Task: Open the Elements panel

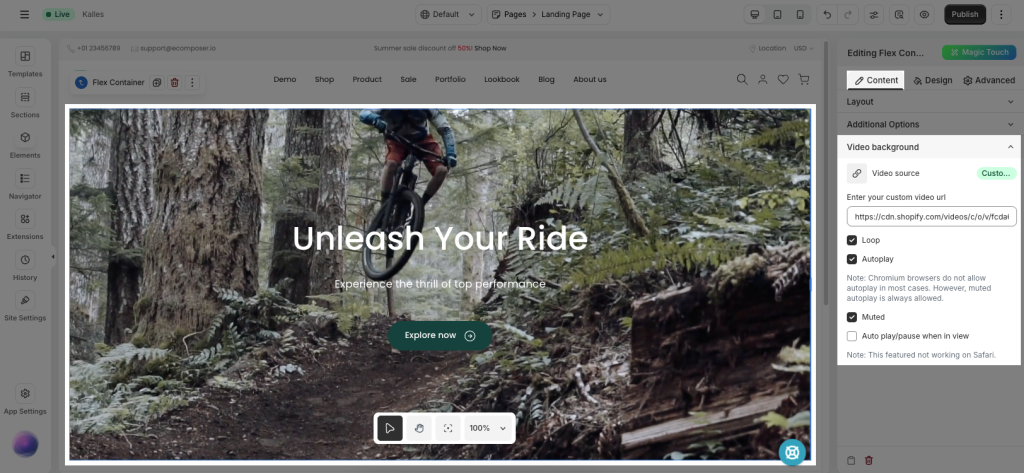Action: pos(25,145)
